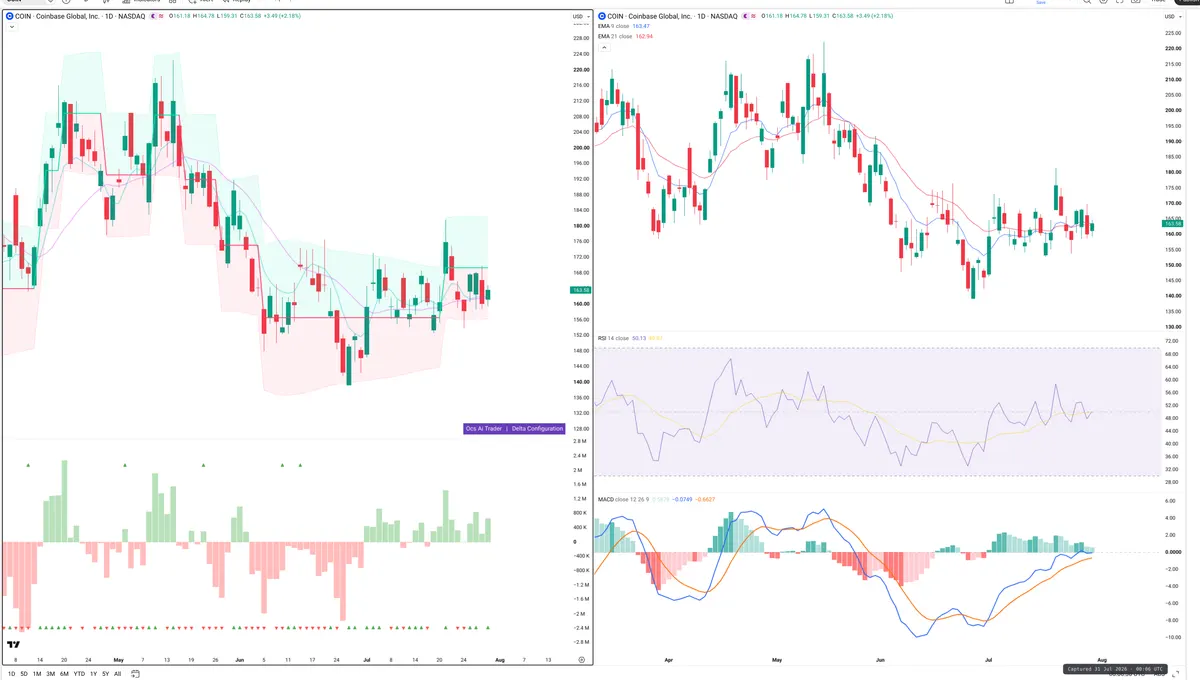The height and width of the screenshot is (680, 1200).
Task: Select the 1Y date range
Action: (93, 674)
